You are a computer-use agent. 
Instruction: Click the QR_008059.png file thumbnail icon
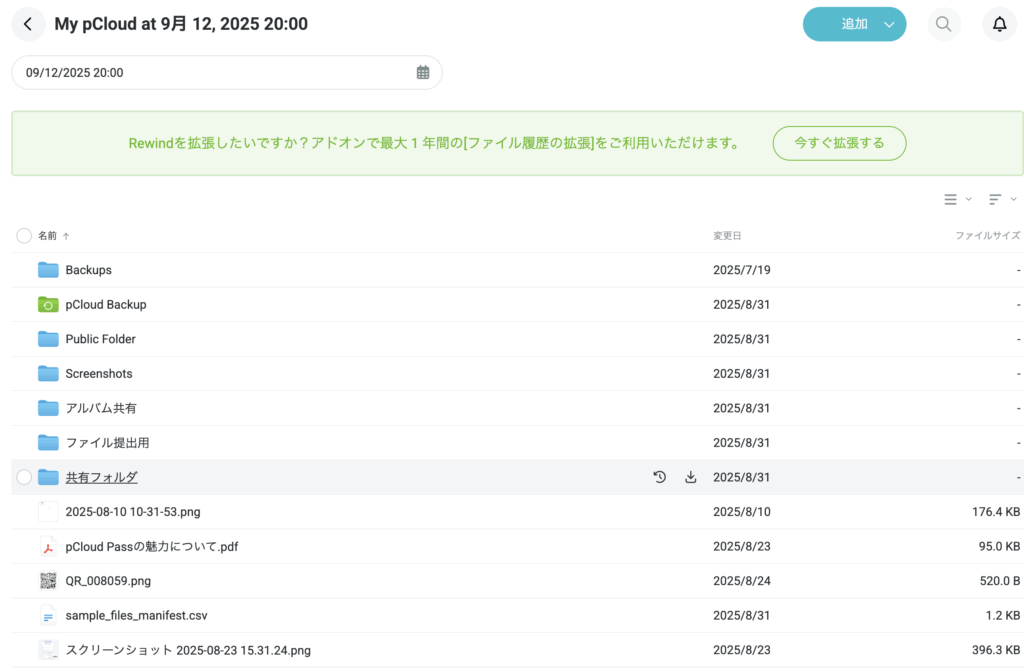point(47,580)
